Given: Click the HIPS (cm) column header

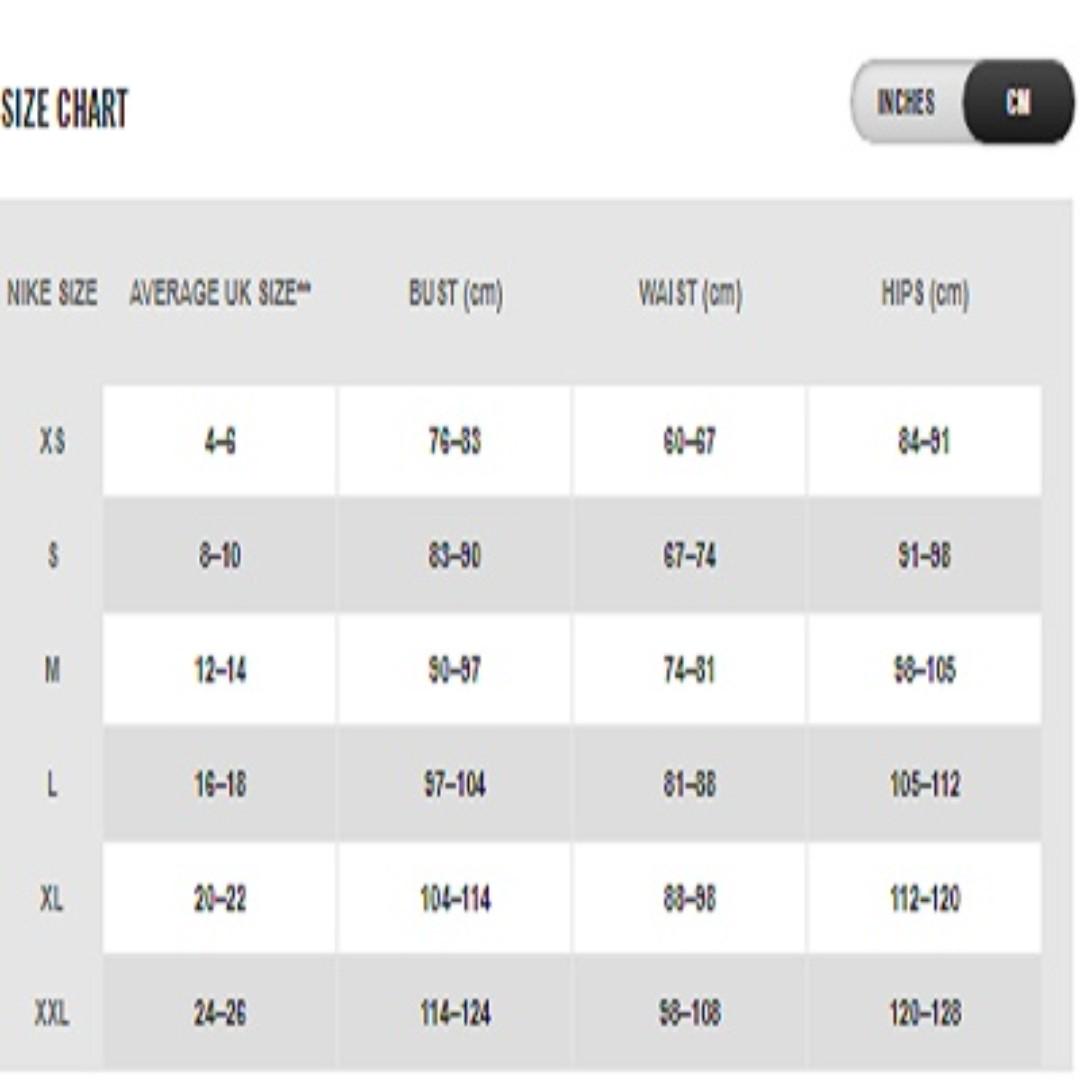Looking at the screenshot, I should (x=925, y=294).
